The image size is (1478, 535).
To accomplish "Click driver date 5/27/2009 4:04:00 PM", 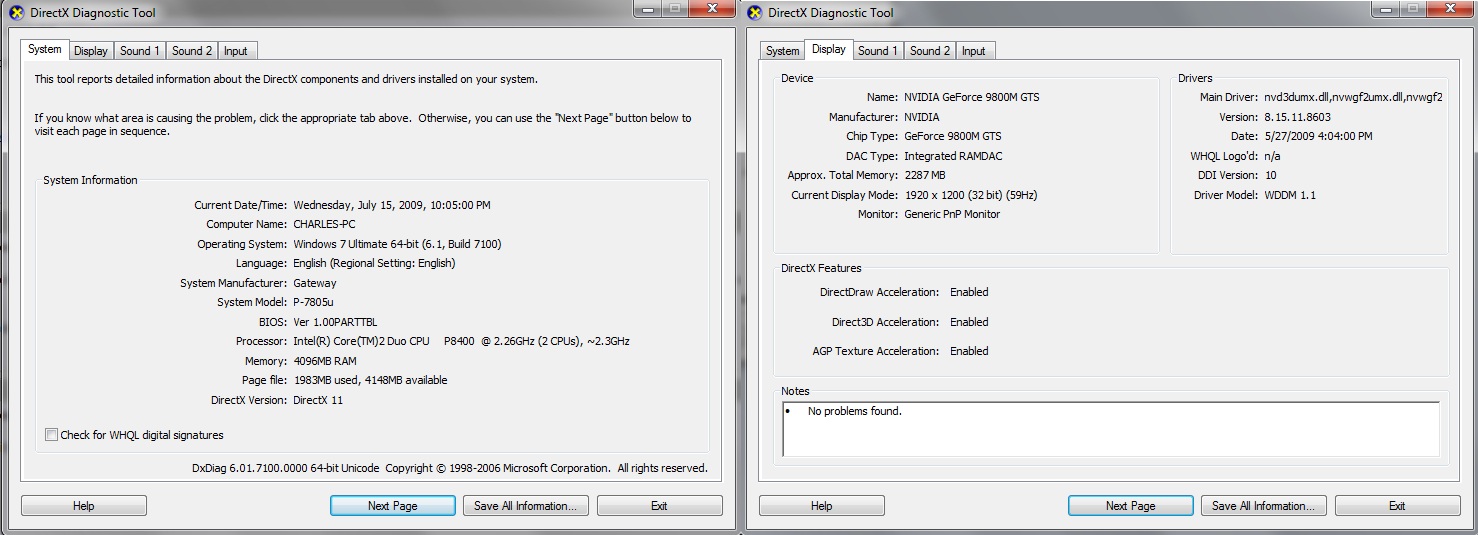I will 1318,136.
